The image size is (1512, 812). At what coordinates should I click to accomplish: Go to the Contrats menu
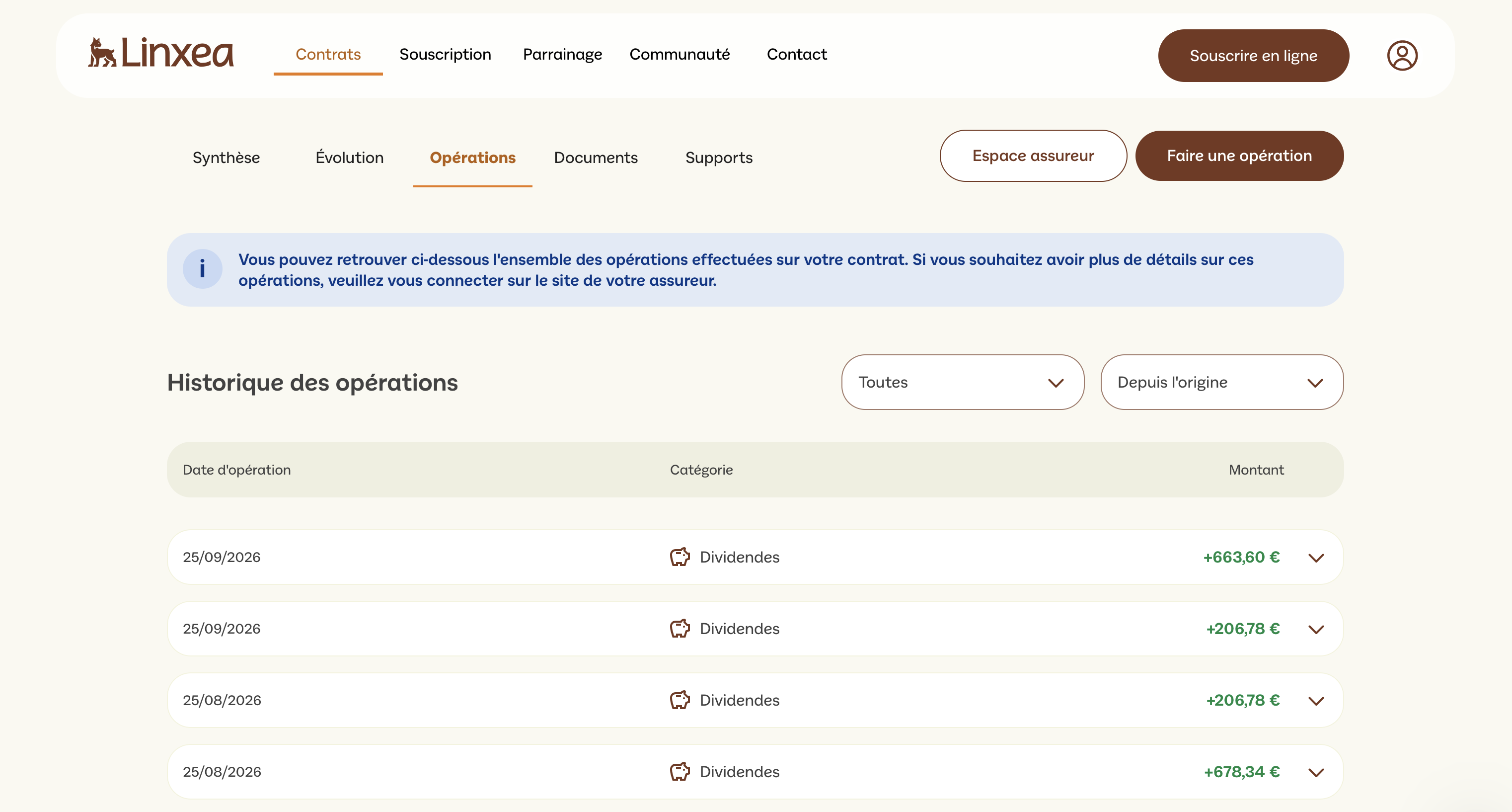tap(328, 55)
